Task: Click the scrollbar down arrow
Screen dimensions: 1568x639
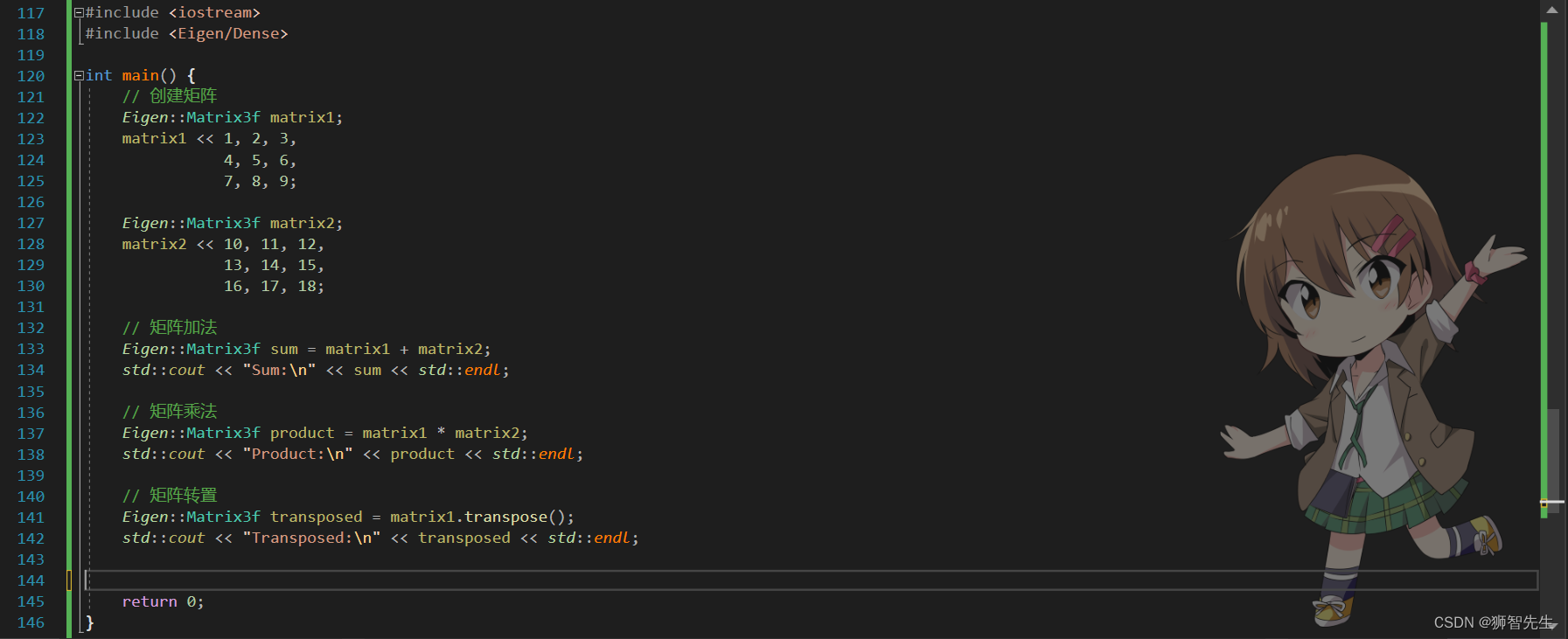Action: click(1552, 626)
